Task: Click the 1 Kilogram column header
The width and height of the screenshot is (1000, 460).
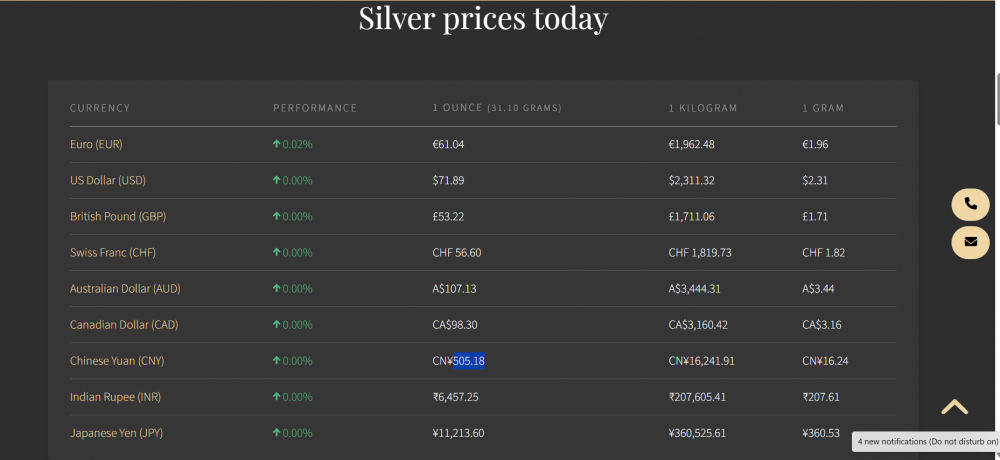Action: 703,108
